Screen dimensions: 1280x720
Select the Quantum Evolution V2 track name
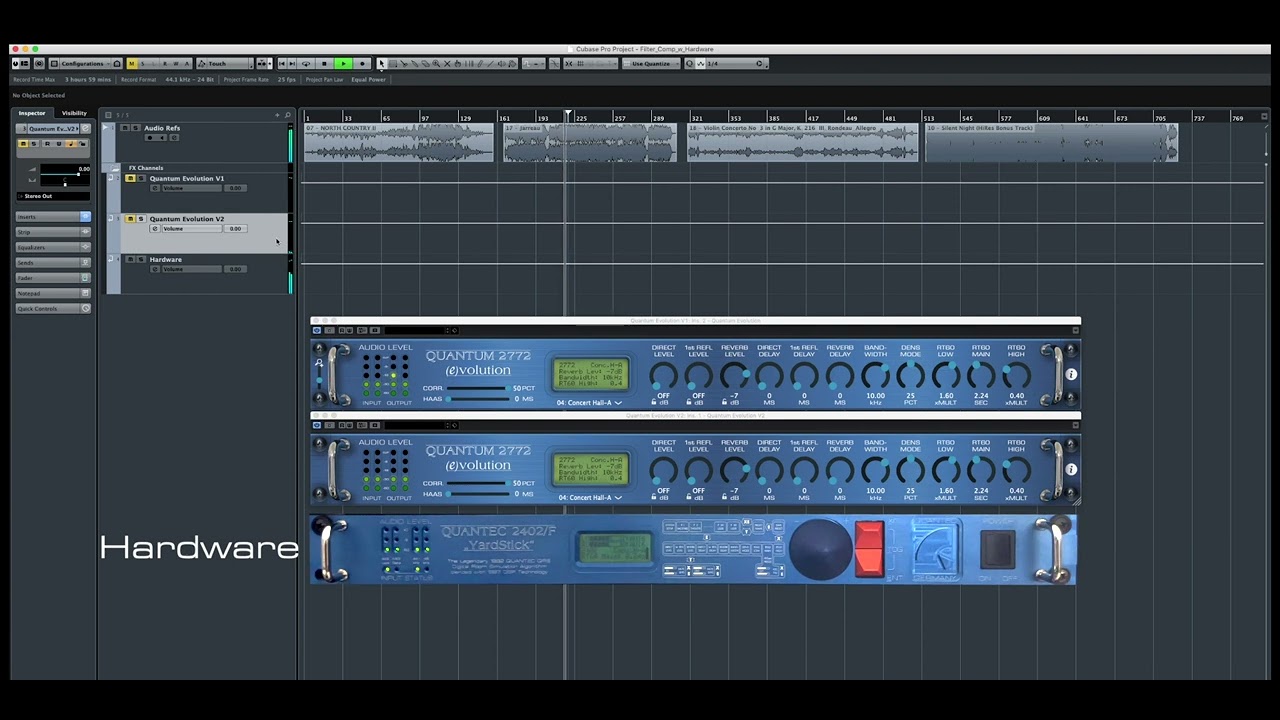[187, 218]
